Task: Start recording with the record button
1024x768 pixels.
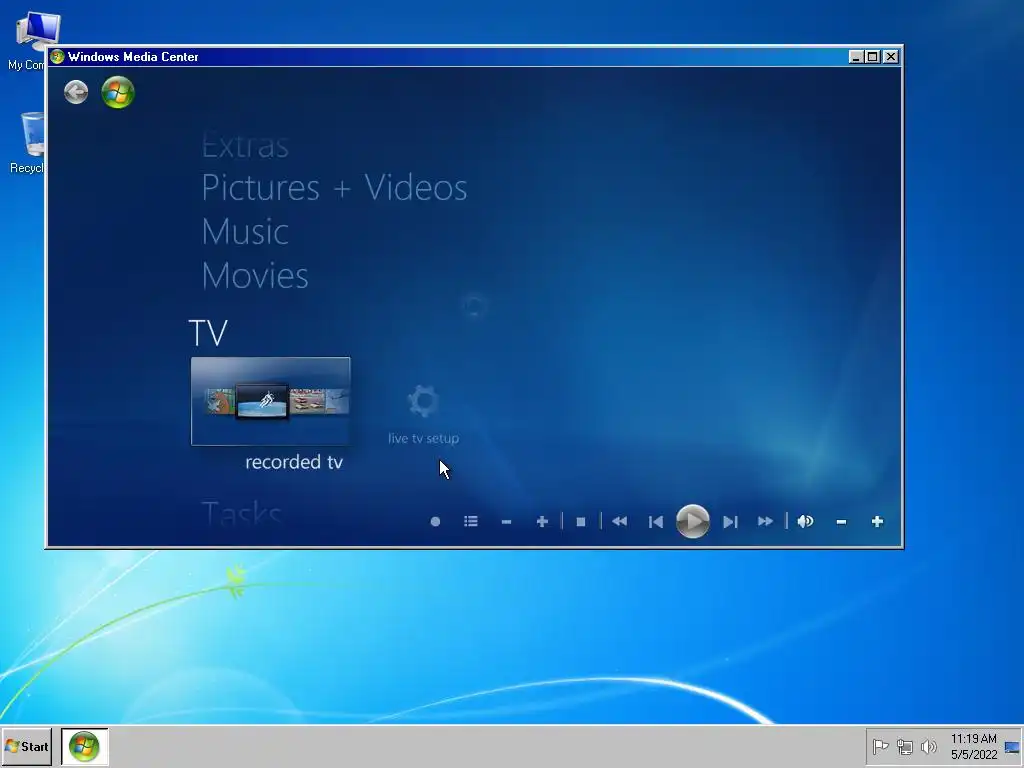Action: pyautogui.click(x=436, y=521)
